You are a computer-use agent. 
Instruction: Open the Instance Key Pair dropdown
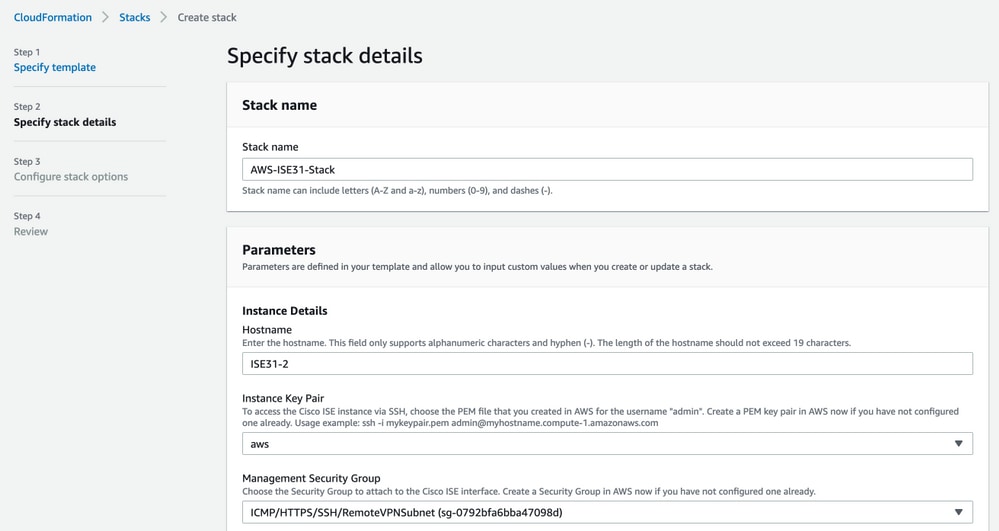(607, 444)
